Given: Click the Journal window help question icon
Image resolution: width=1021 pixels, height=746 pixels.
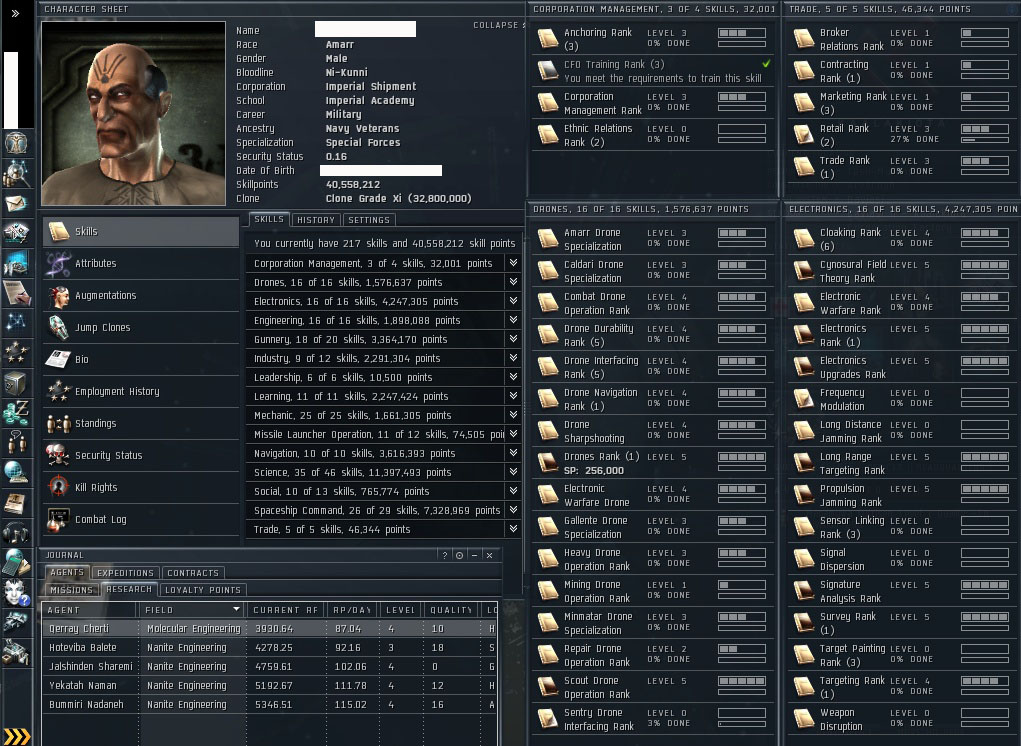Looking at the screenshot, I should 445,555.
